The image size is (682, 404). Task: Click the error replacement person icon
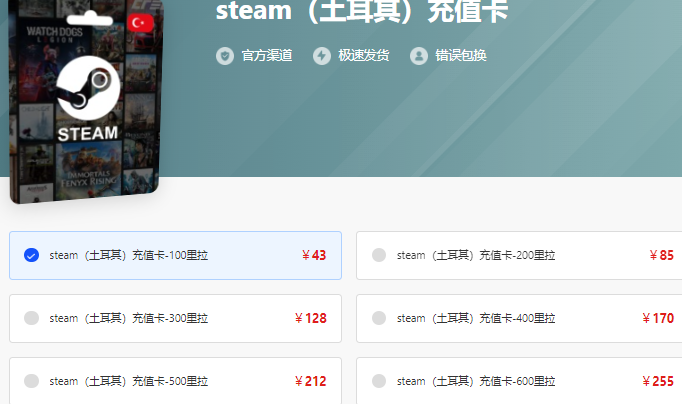(x=419, y=56)
